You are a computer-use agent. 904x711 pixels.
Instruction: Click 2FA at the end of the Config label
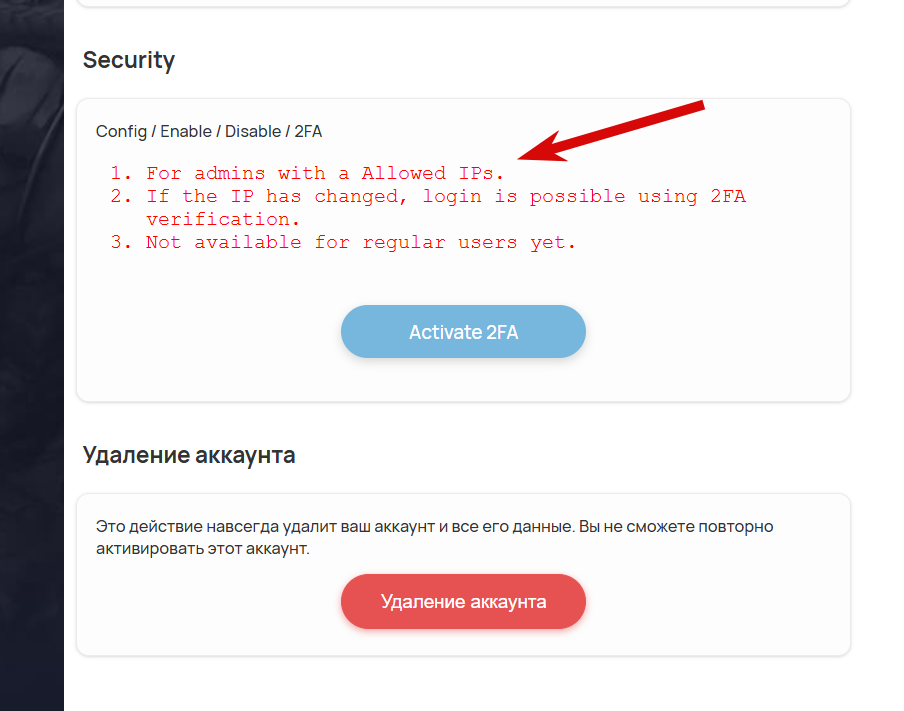[308, 131]
